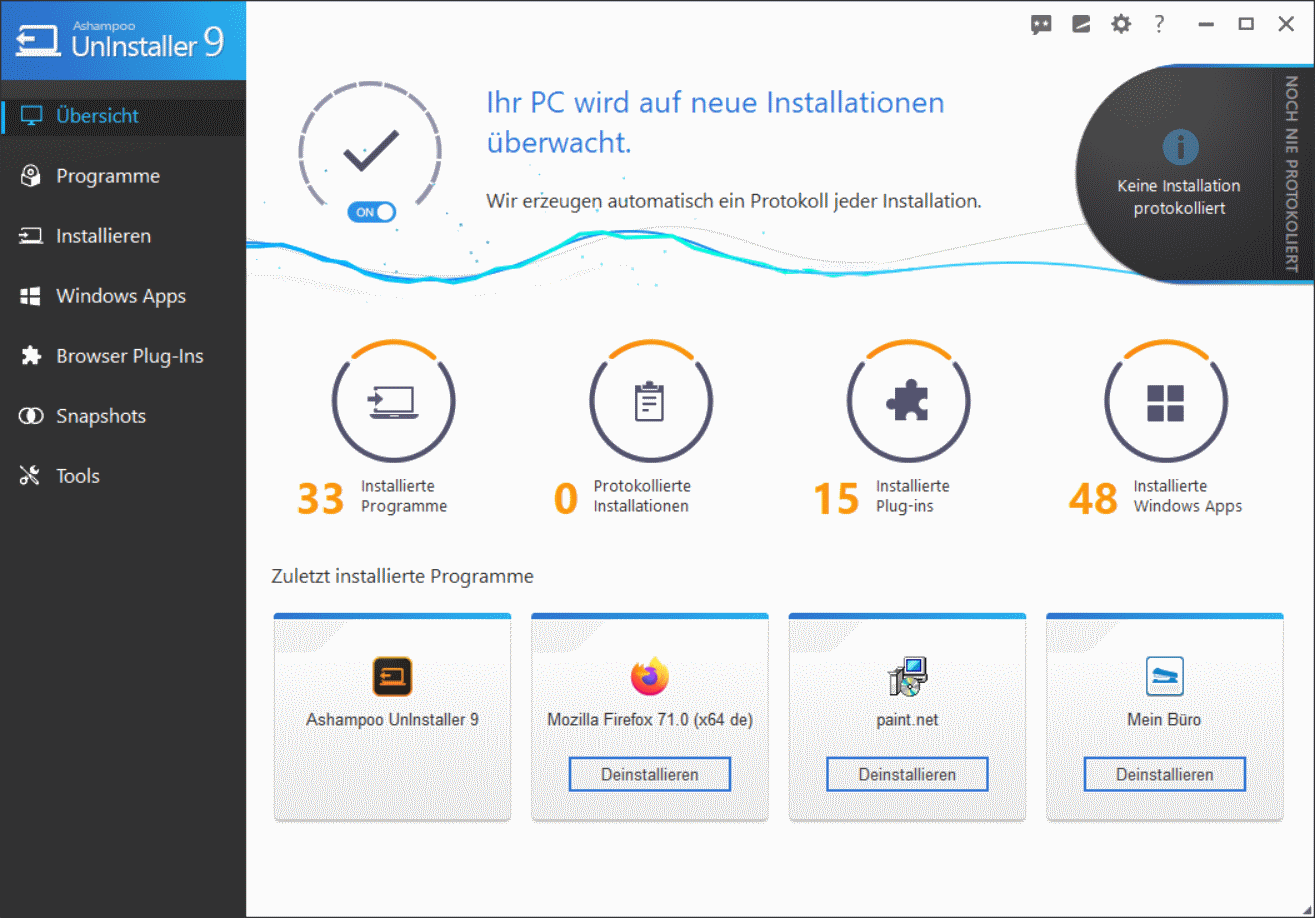
Task: Open settings gear icon
Action: (1121, 25)
